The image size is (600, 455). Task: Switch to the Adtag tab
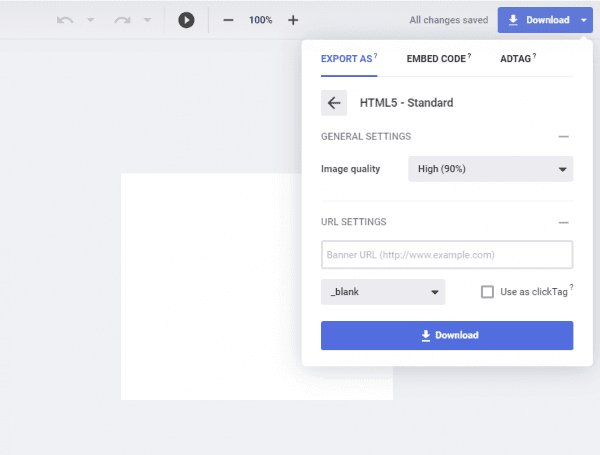coord(517,59)
